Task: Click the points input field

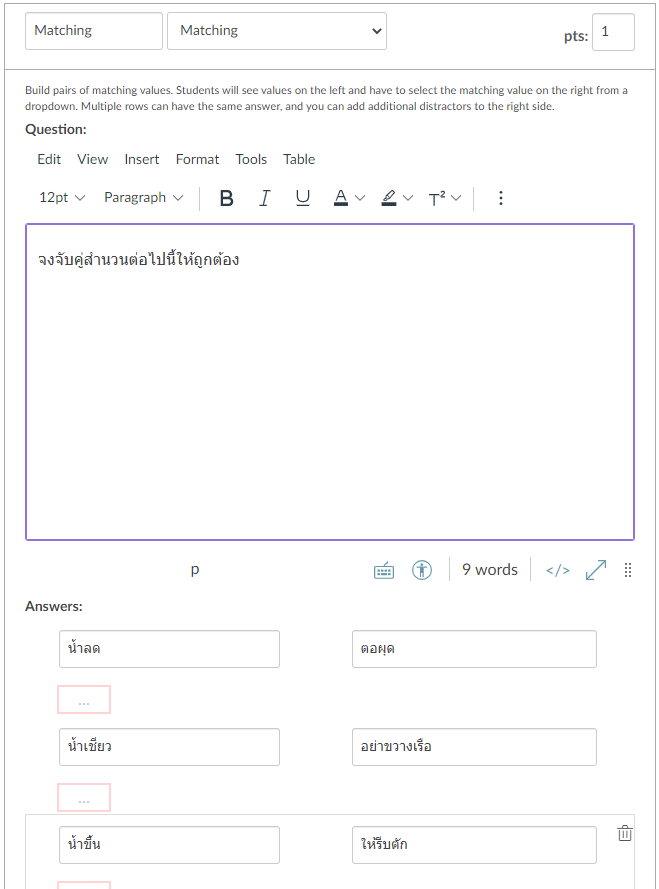Action: coord(613,32)
